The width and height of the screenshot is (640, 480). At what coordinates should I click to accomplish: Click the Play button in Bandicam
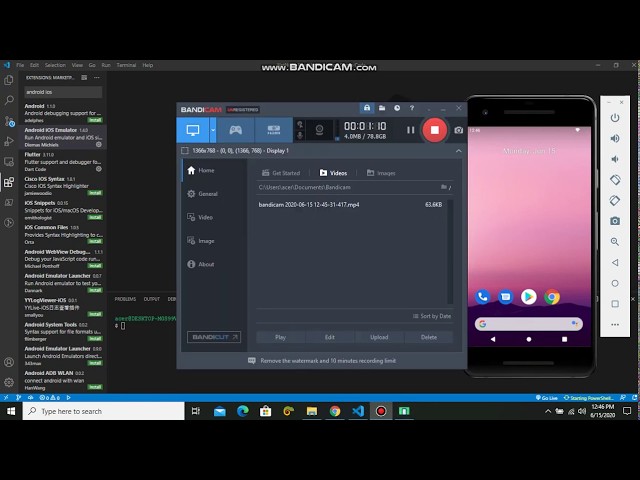click(280, 337)
